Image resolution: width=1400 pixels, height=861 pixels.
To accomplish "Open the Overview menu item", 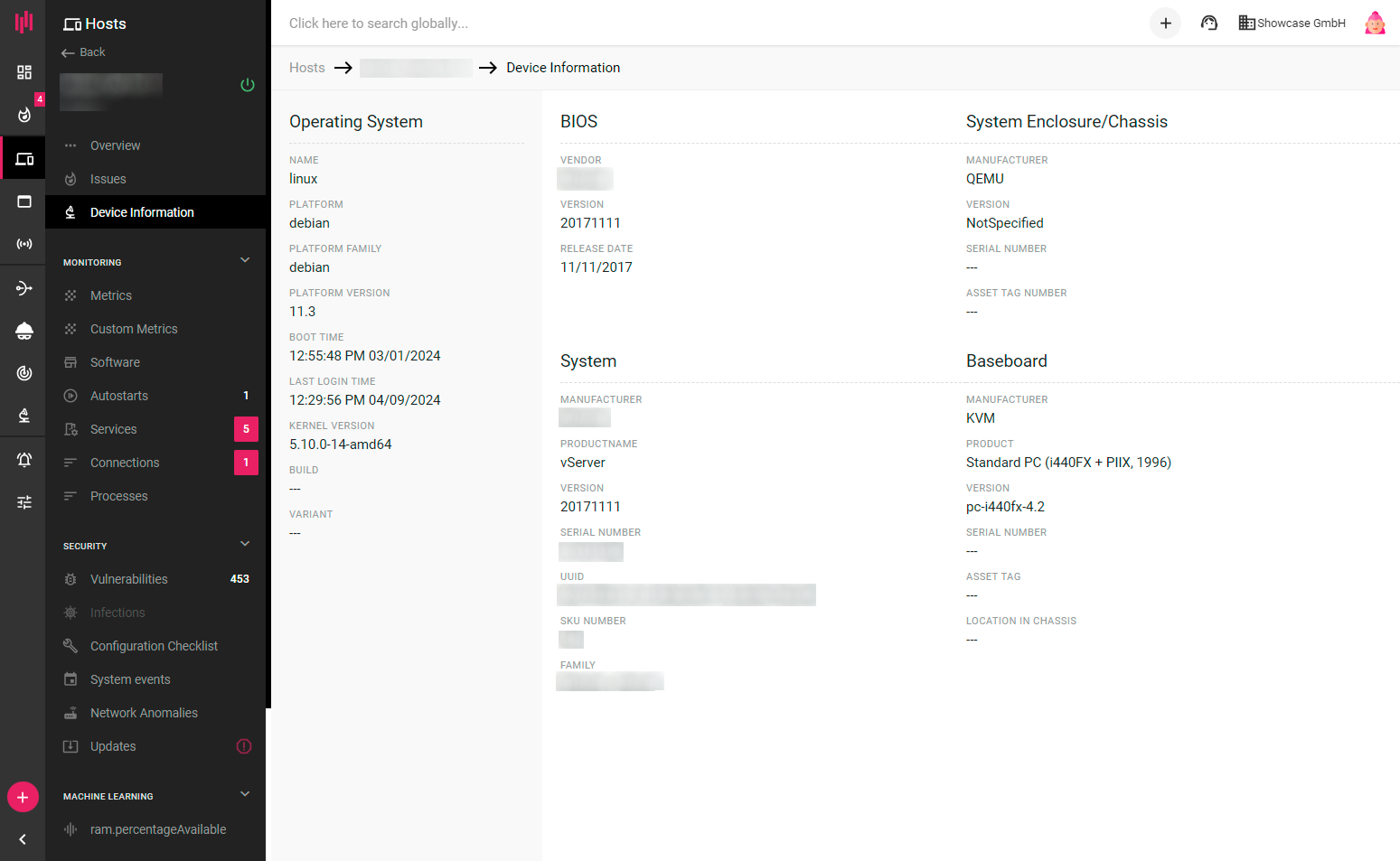I will [x=115, y=145].
